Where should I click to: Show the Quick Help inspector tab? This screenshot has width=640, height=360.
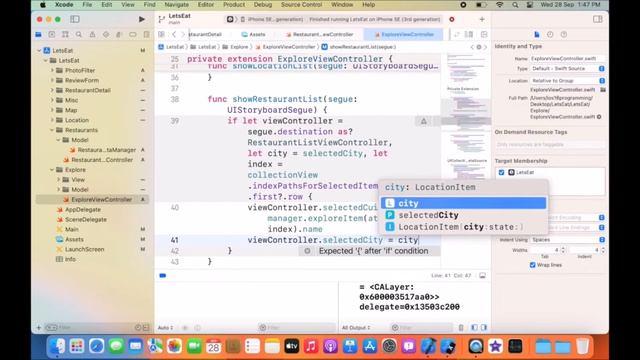(564, 35)
